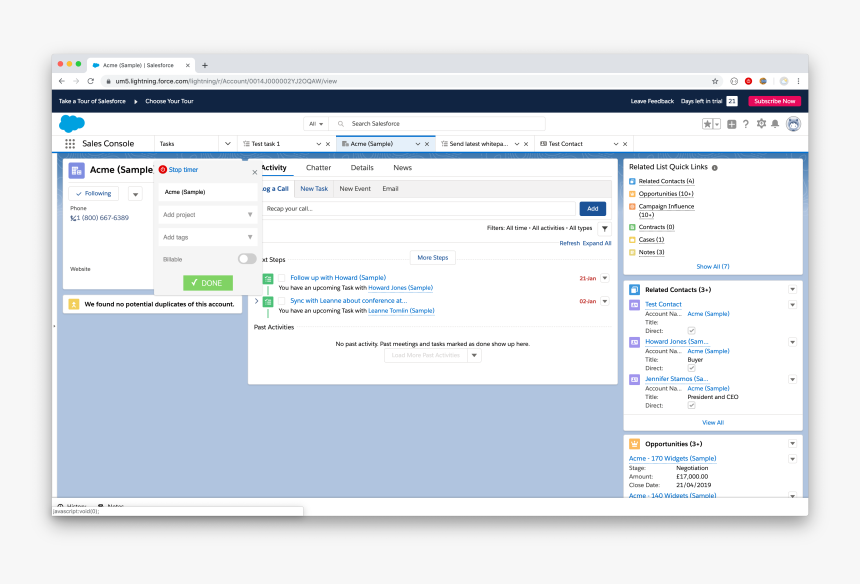This screenshot has width=860, height=584.
Task: Open the Salesforce Help question mark
Action: [x=746, y=124]
